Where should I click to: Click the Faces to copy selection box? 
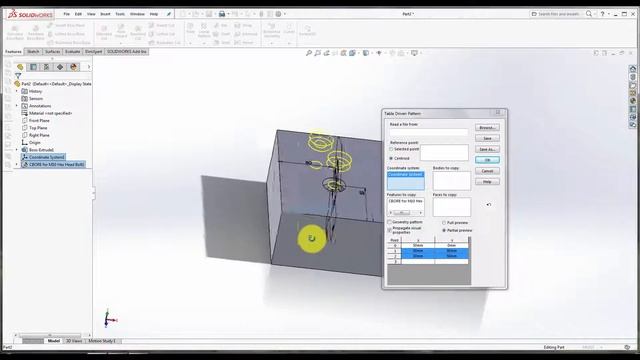[451, 207]
